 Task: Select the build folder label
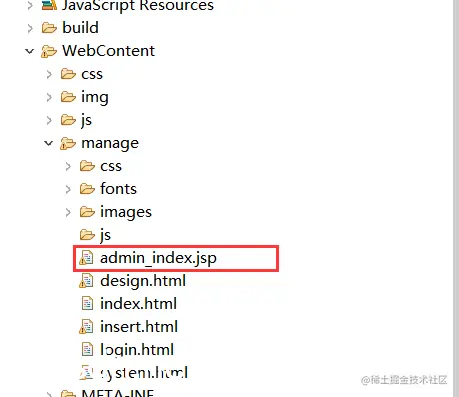pyautogui.click(x=80, y=28)
